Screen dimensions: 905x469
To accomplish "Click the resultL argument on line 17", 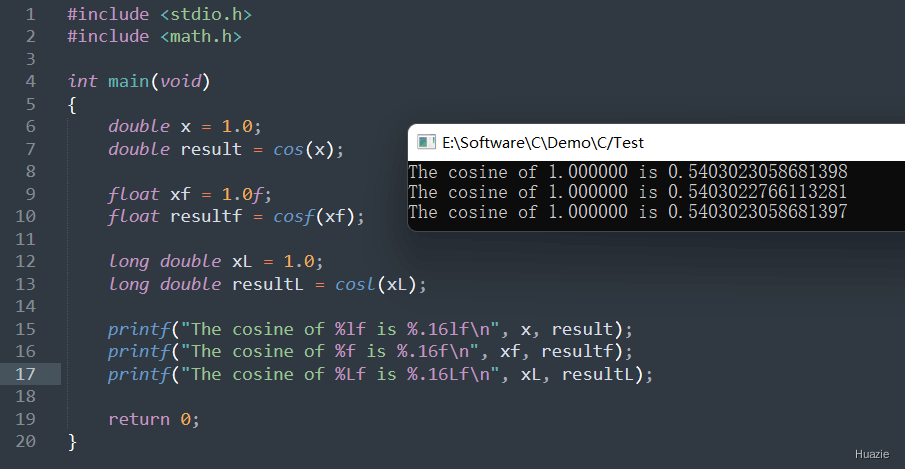I will point(598,374).
